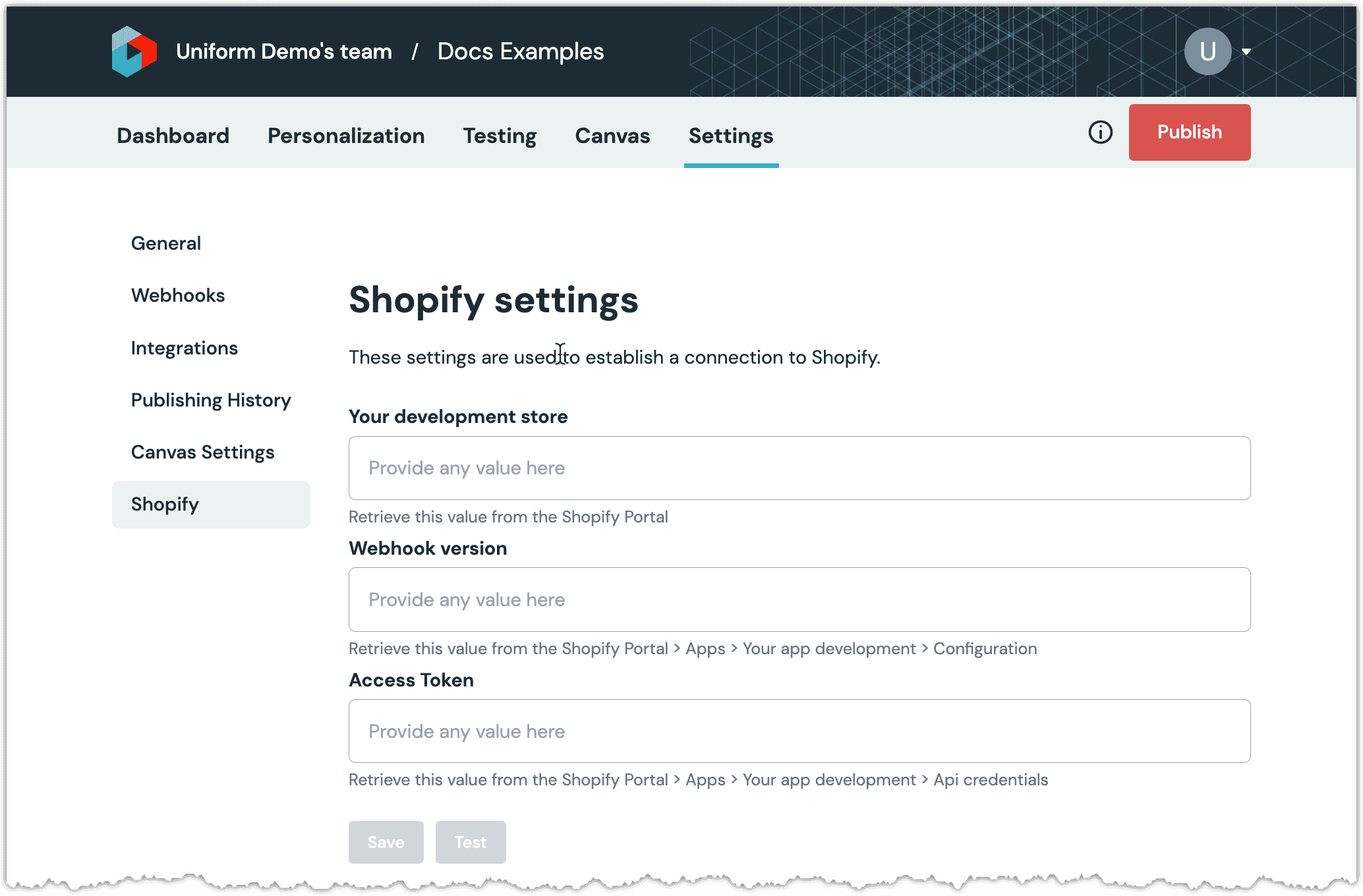Viewport: 1363px width, 896px height.
Task: Open Integrations settings section
Action: [185, 348]
